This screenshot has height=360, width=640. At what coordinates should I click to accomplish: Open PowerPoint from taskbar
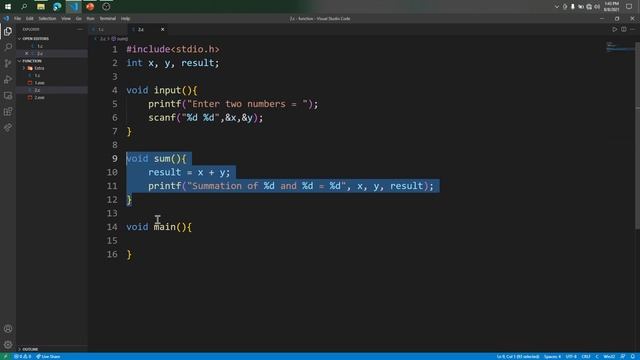pyautogui.click(x=90, y=7)
